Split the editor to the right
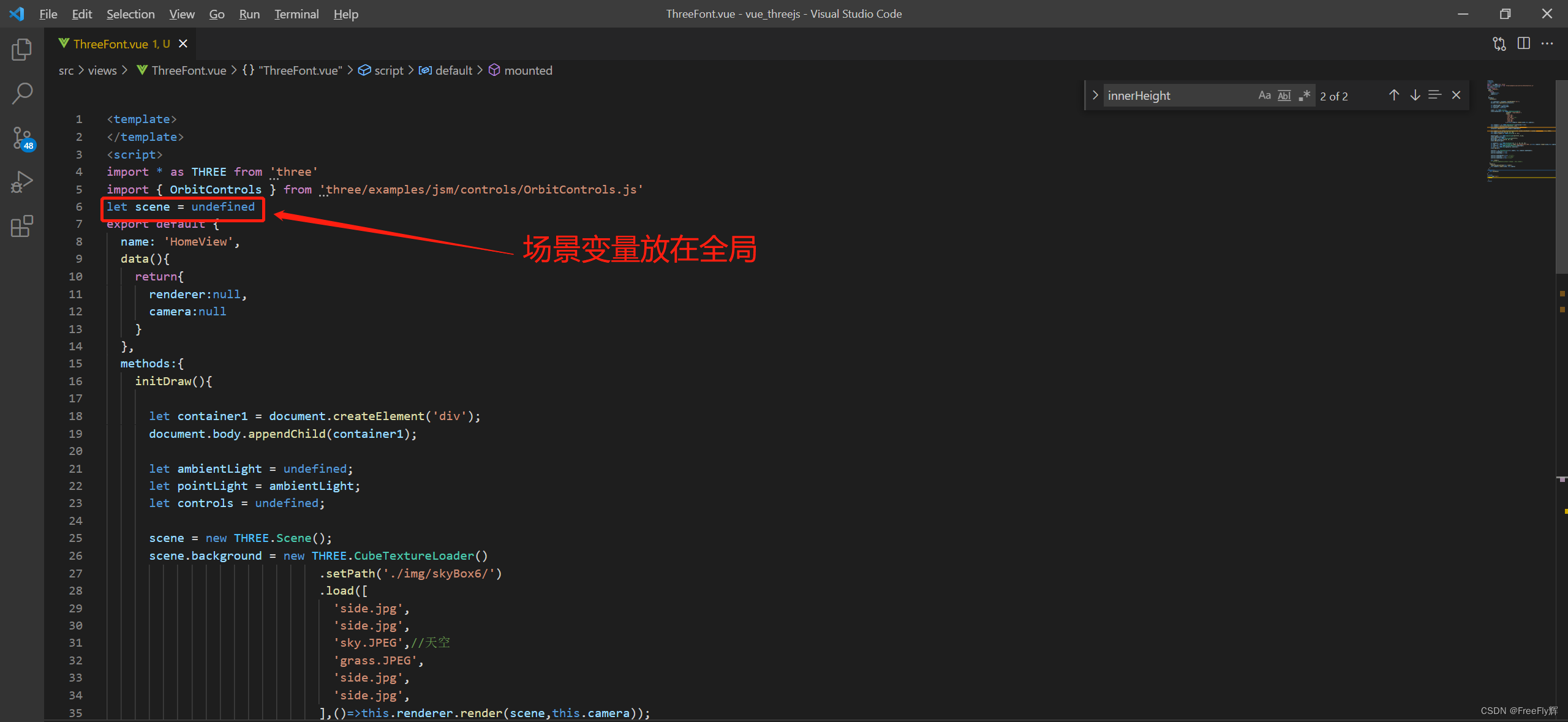This screenshot has height=722, width=1568. coord(1524,43)
